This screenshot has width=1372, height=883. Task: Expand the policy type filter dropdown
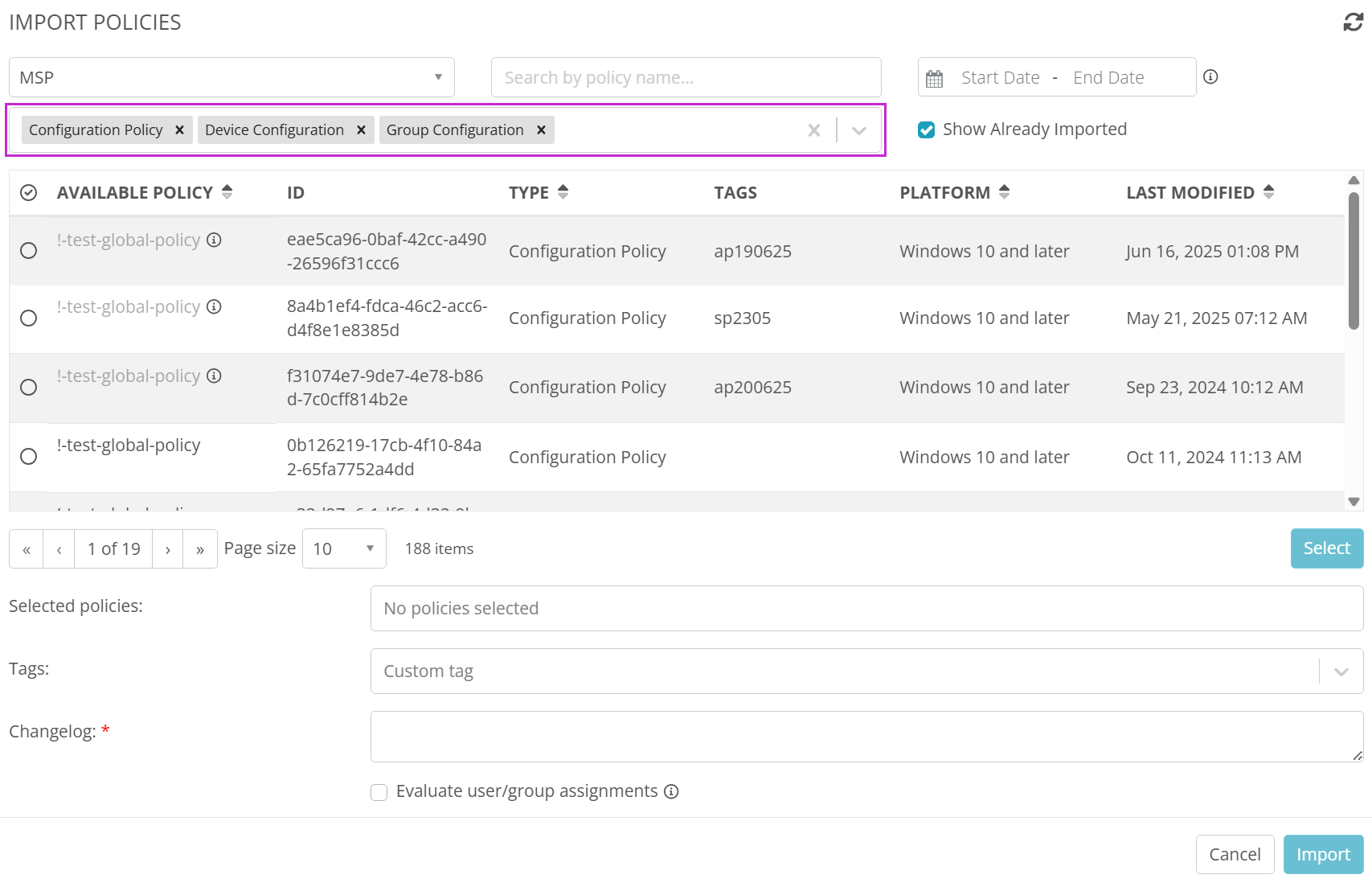click(x=859, y=130)
